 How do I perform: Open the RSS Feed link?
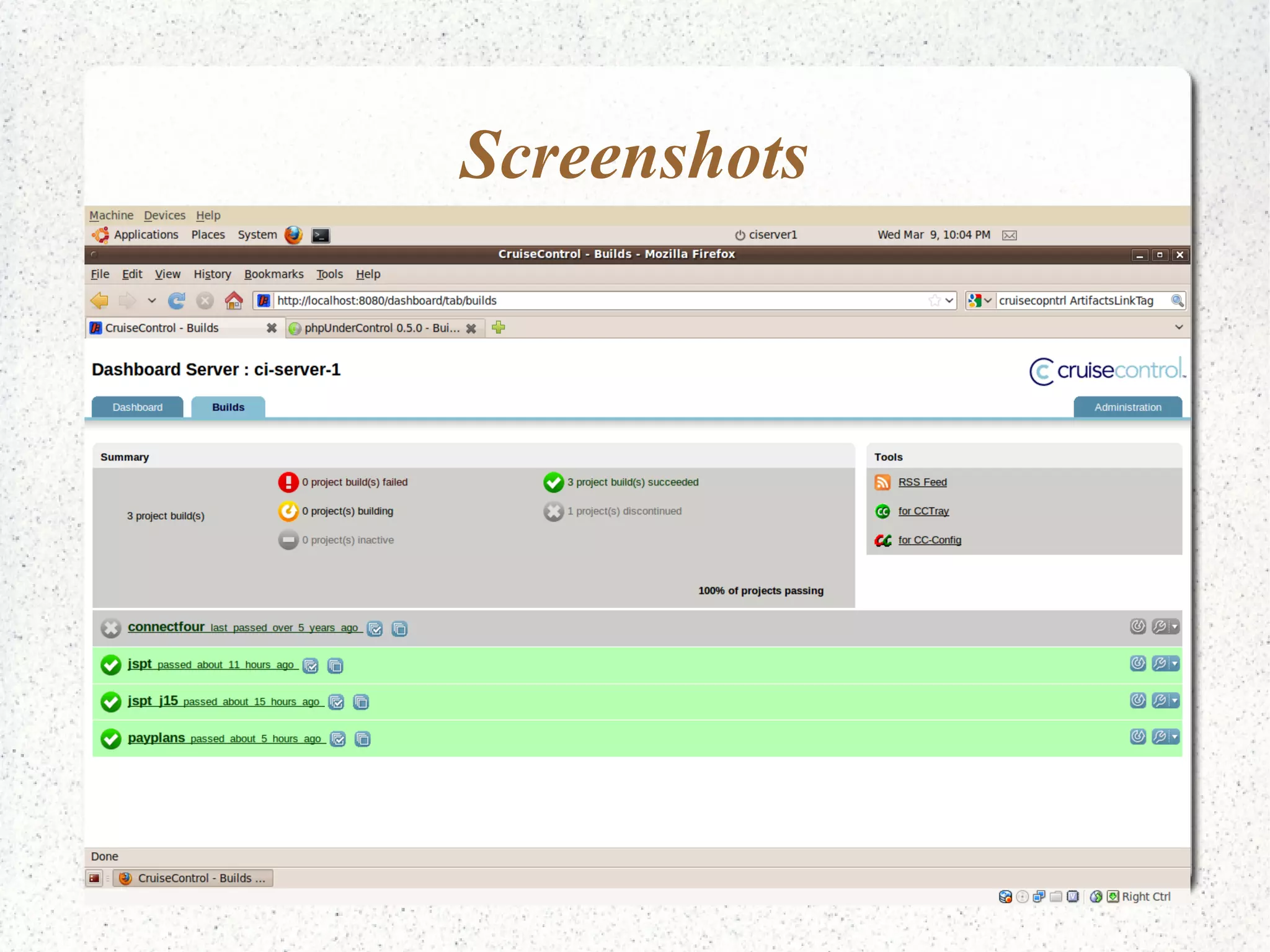tap(922, 483)
